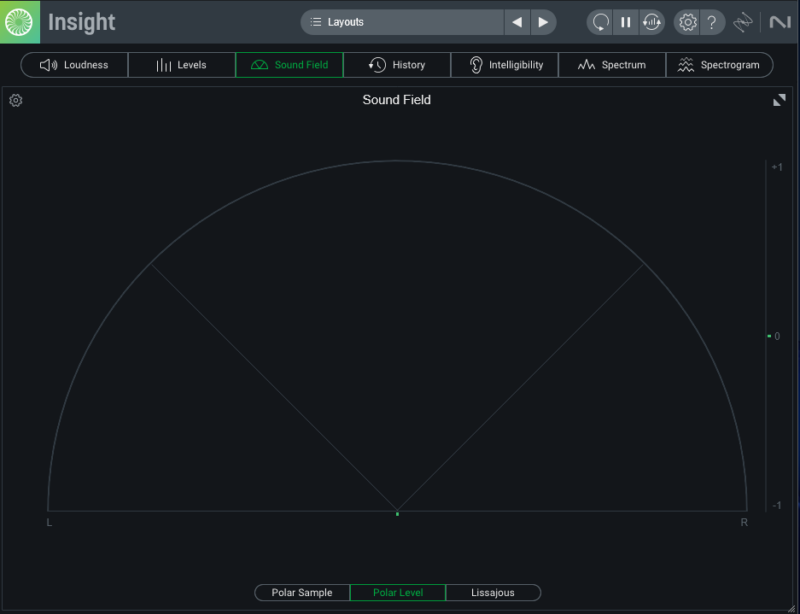Click the correlation meter's green indicator at 0

(x=768, y=336)
